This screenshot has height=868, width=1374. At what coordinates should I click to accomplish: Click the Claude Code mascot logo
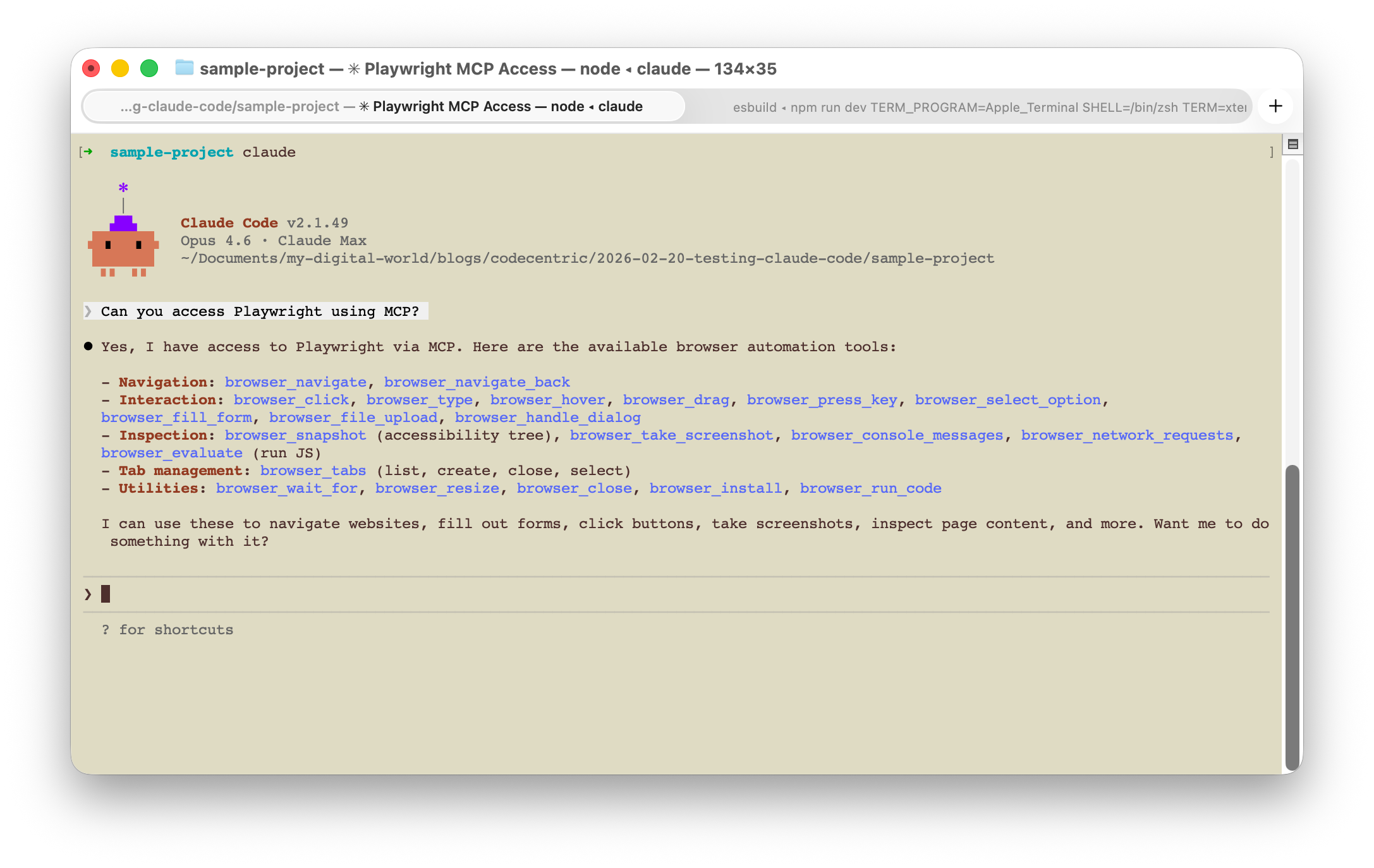pos(123,248)
